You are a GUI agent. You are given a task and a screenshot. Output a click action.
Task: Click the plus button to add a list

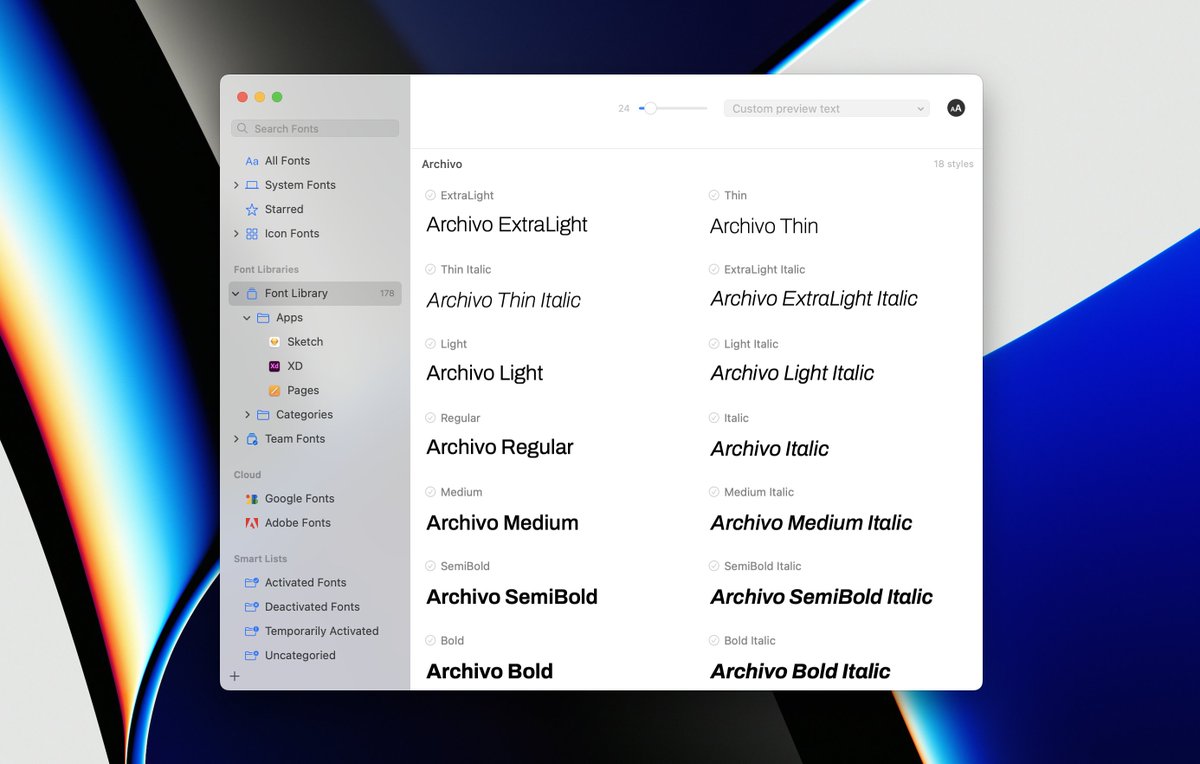(235, 677)
